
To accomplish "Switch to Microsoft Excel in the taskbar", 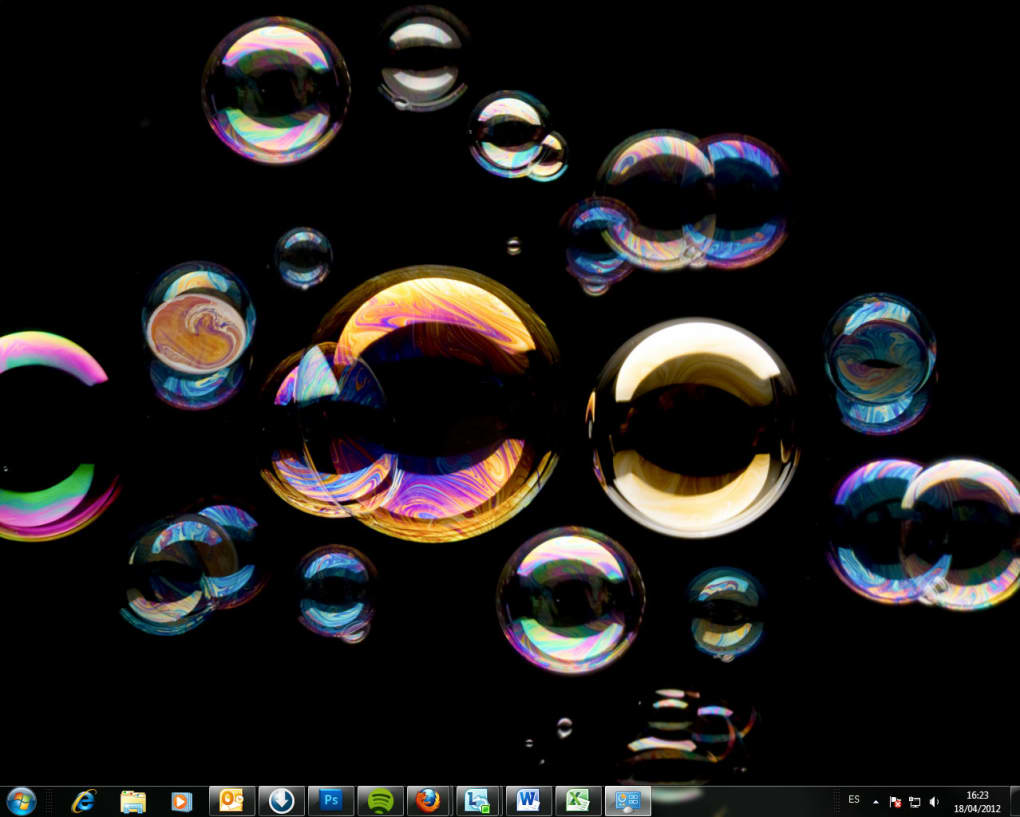I will (x=578, y=801).
